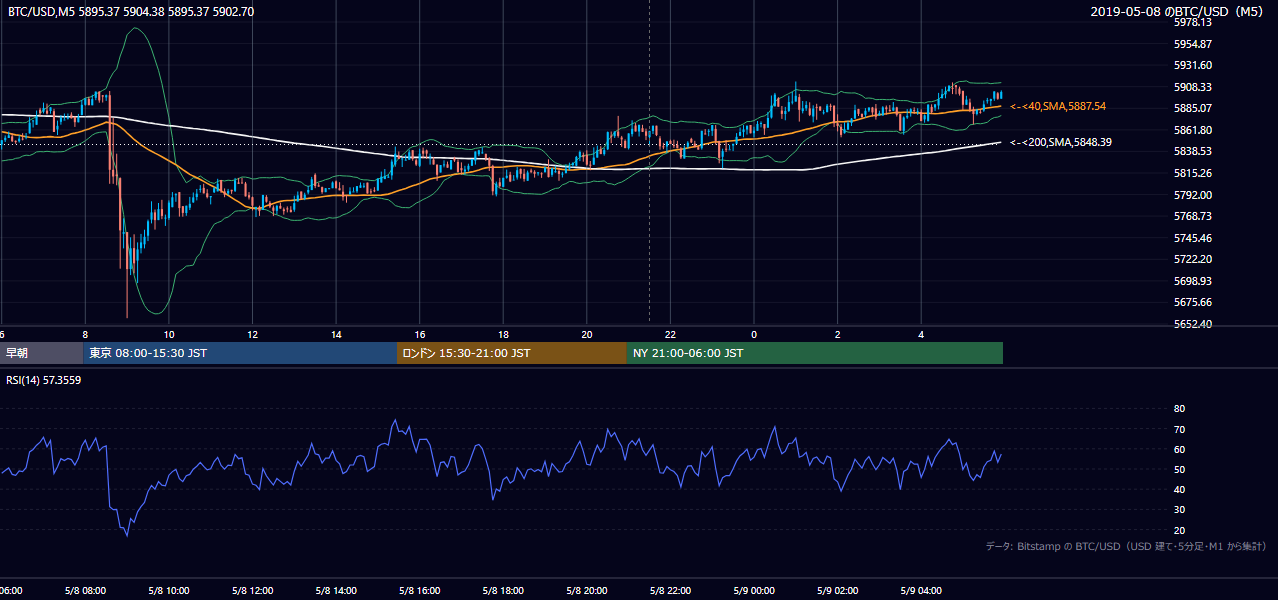
Task: Click hour tick 18 below the candlestick chart
Action: coord(503,335)
